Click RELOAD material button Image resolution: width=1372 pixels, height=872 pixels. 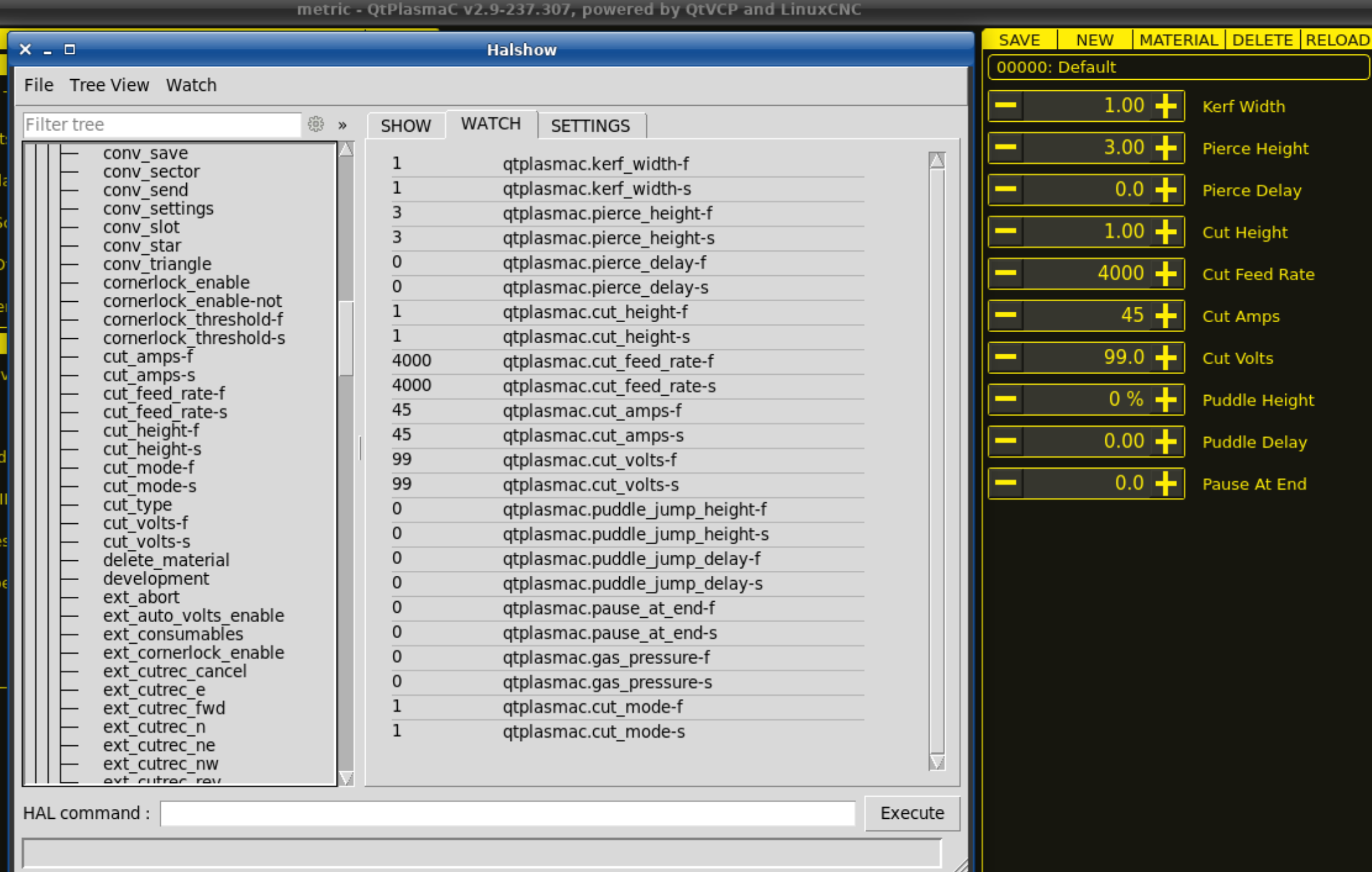pos(1337,40)
